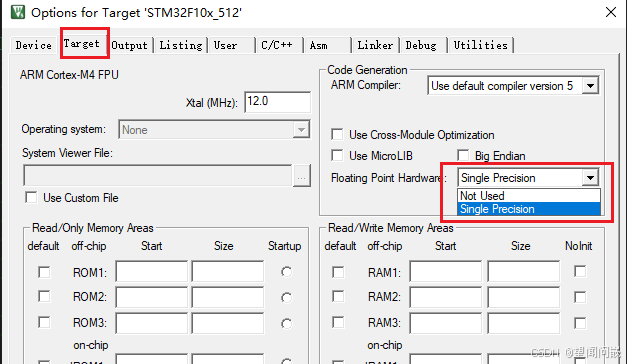Click the Keil uVision title bar icon
The width and height of the screenshot is (627, 364).
(18, 12)
